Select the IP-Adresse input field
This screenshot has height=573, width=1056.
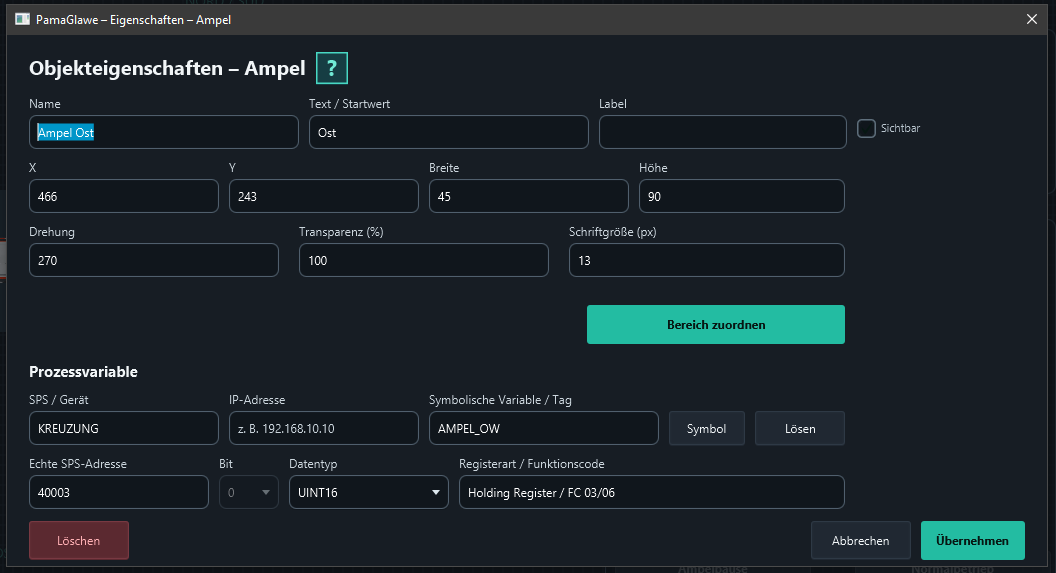click(323, 428)
